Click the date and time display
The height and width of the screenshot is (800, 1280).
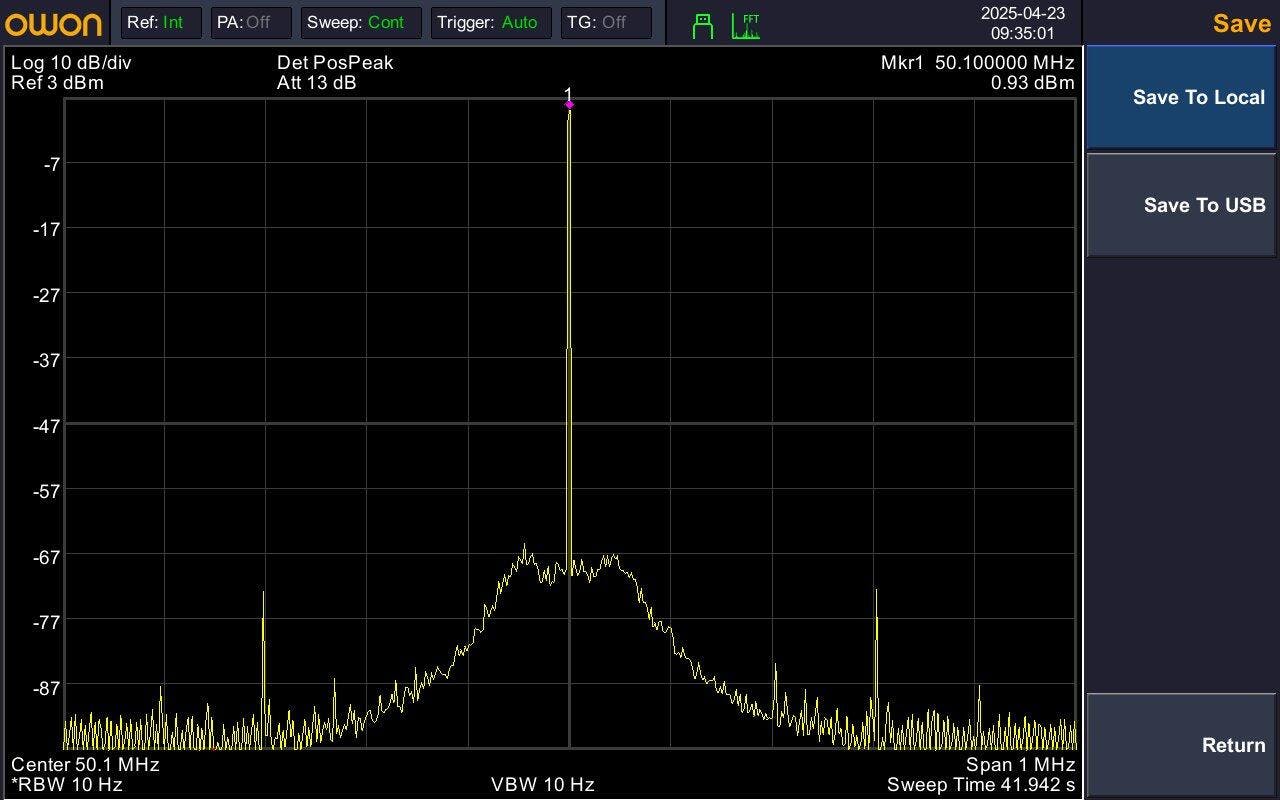[1022, 22]
